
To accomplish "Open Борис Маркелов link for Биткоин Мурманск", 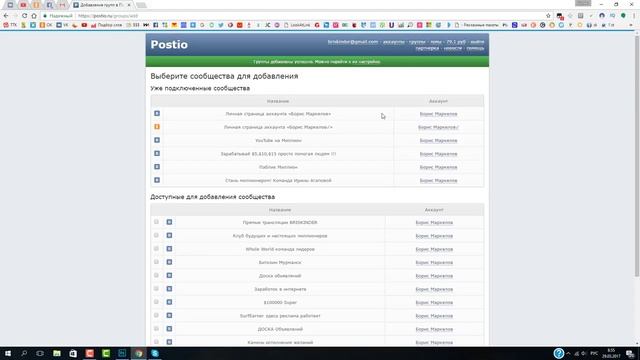I will 434,262.
